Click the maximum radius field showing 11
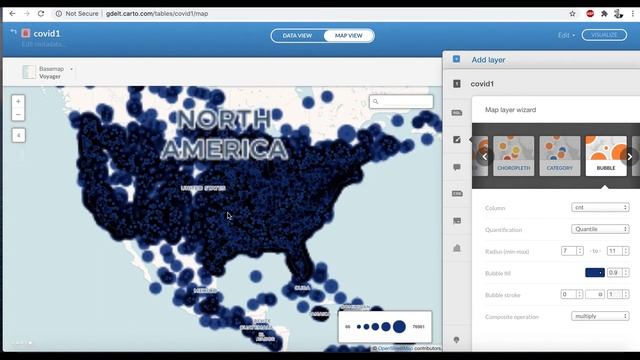This screenshot has height=360, width=640. pyautogui.click(x=618, y=251)
